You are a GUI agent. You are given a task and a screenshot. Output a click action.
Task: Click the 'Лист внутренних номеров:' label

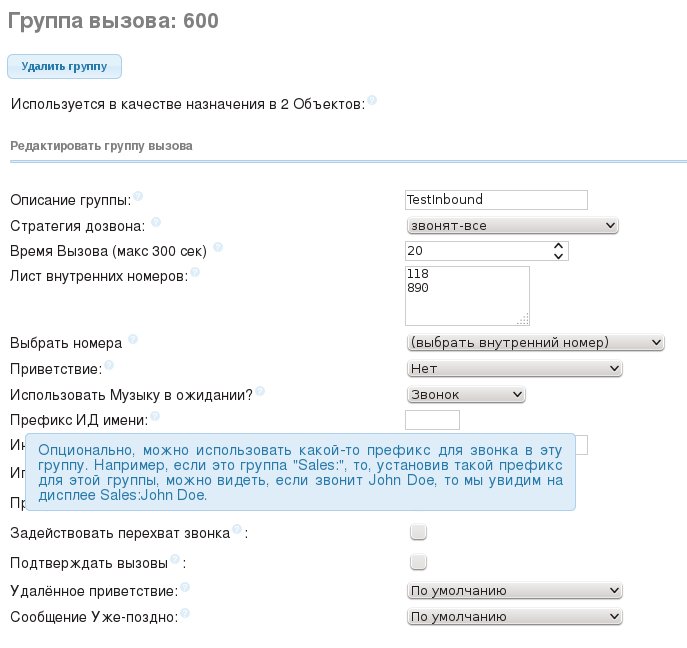99,276
